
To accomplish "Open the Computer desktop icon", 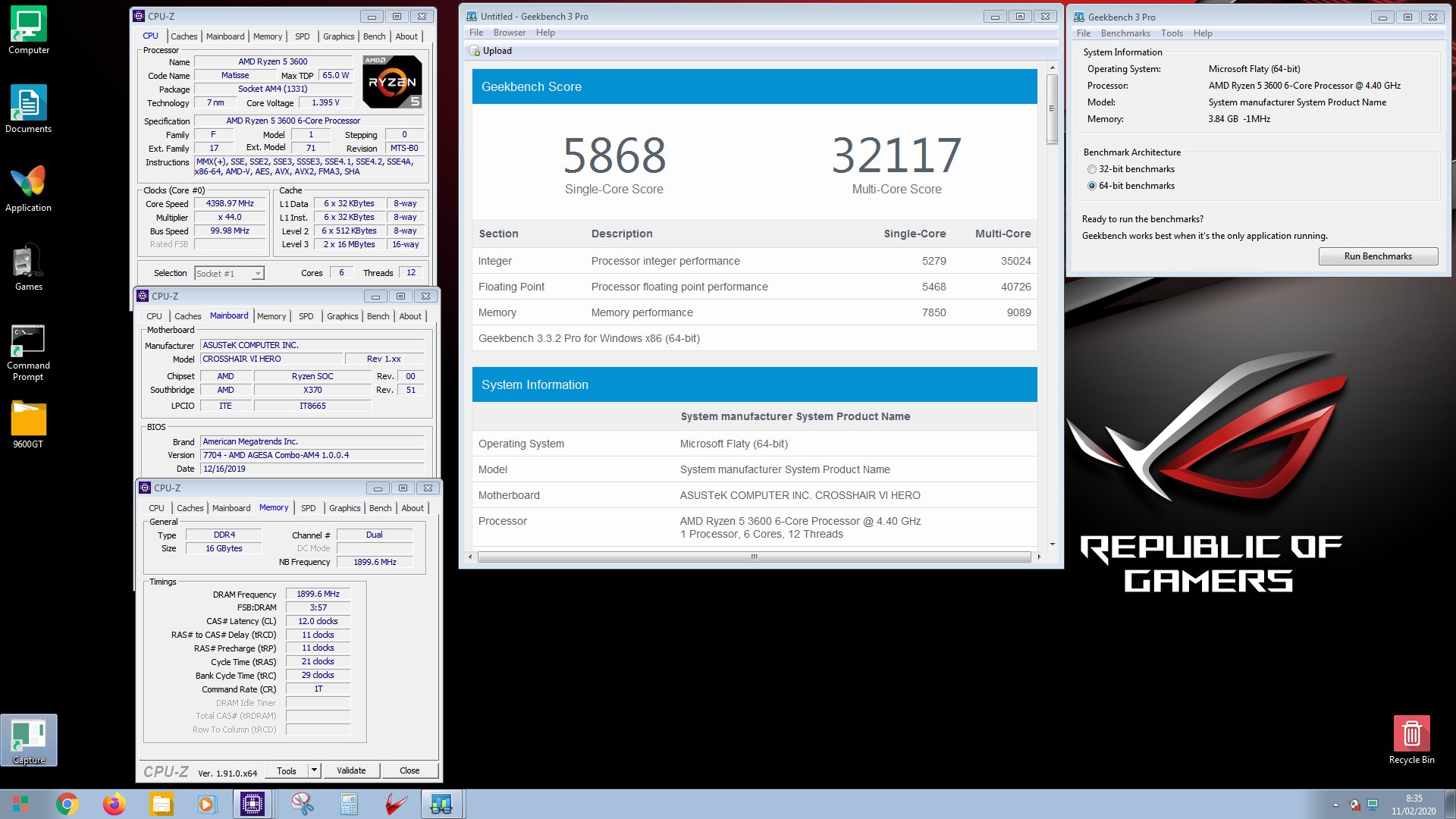I will coord(29,30).
